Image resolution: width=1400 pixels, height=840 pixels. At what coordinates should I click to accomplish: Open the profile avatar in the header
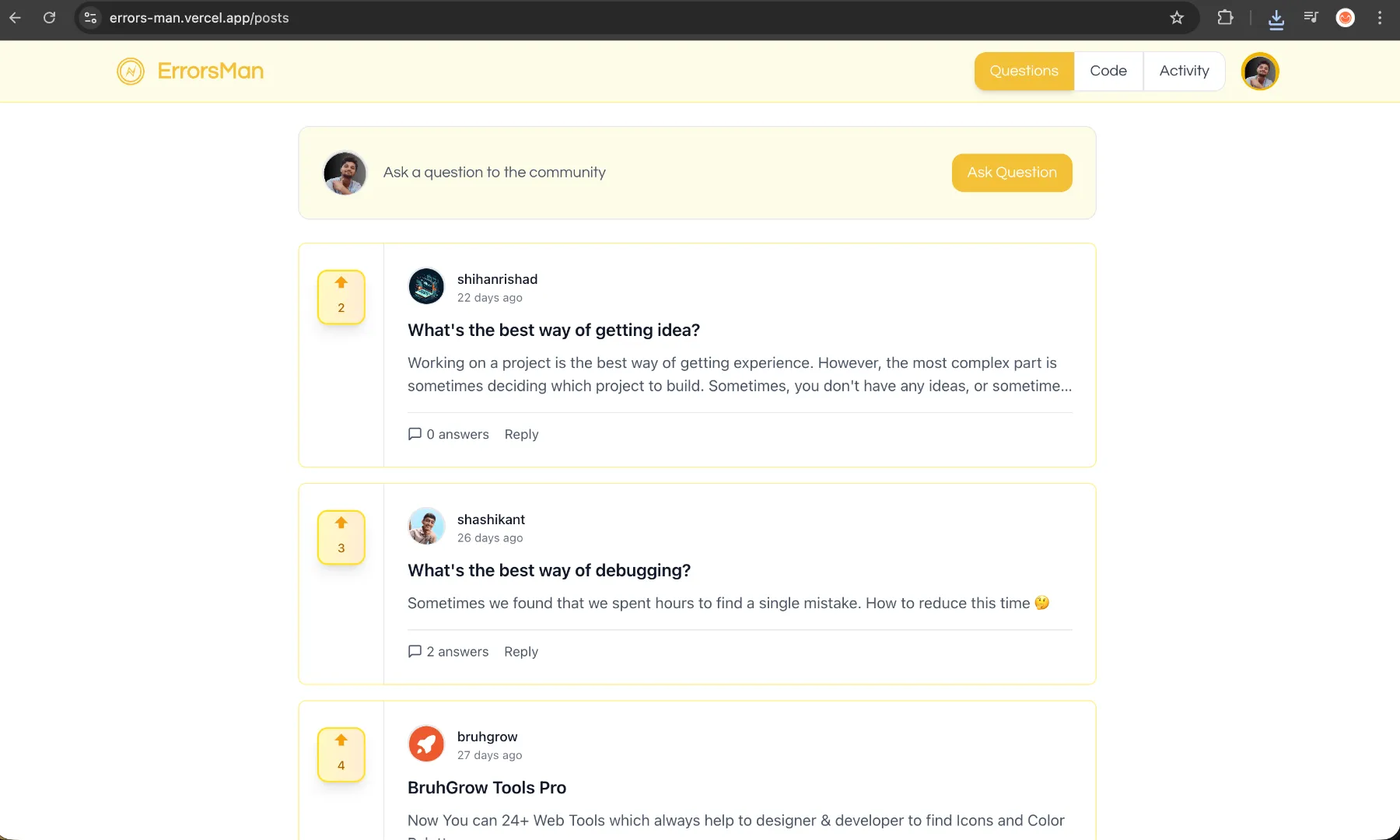pyautogui.click(x=1260, y=72)
